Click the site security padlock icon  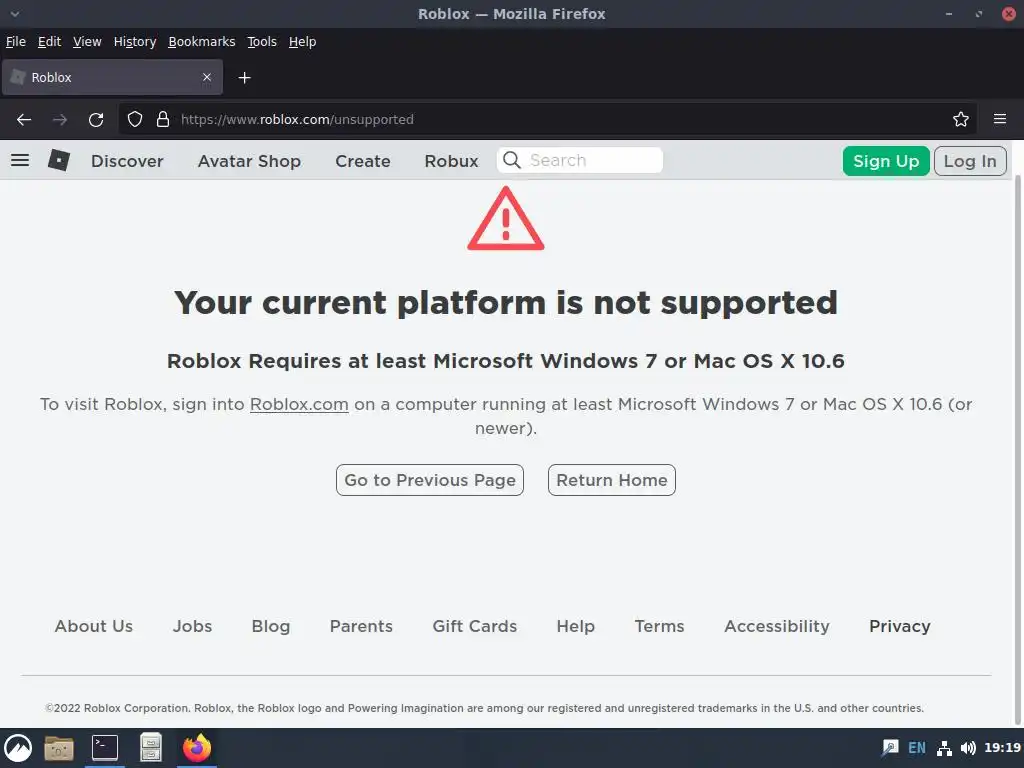pos(163,120)
